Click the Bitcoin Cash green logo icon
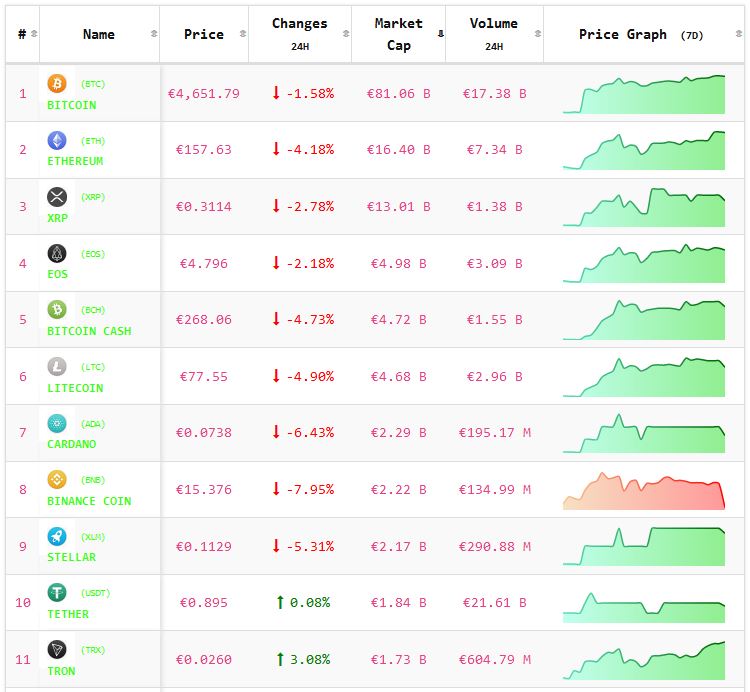Screen dimensions: 750x692 57,310
